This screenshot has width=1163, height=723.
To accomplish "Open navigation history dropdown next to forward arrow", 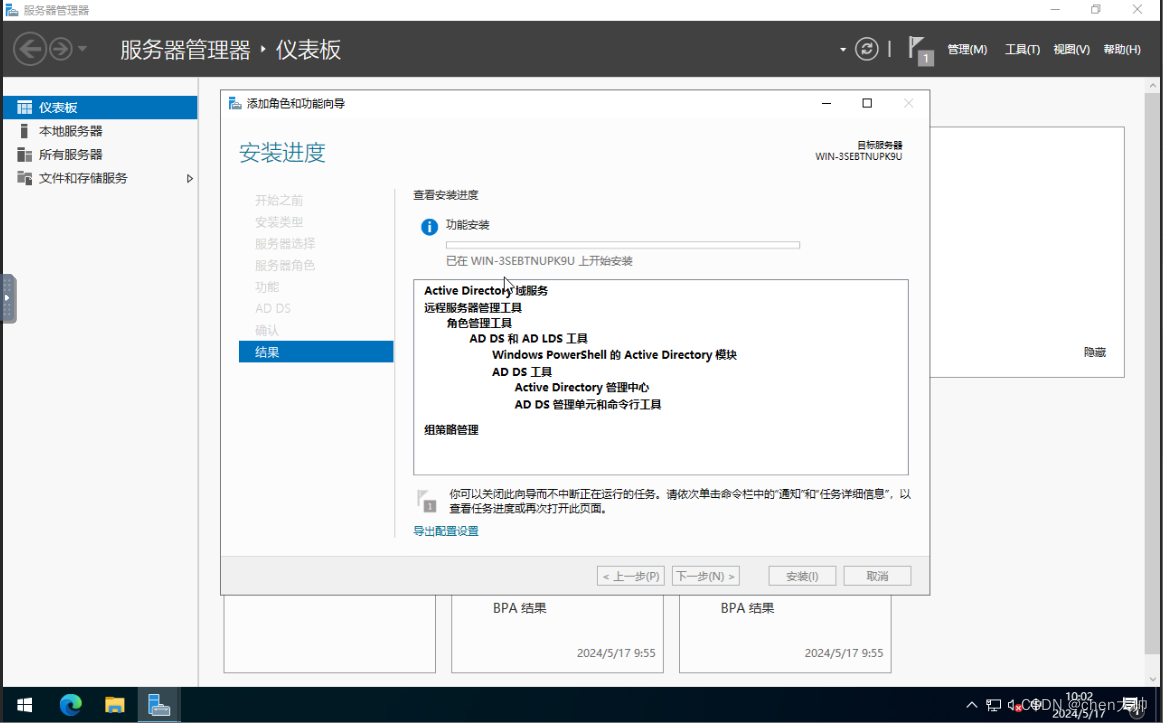I will click(x=82, y=49).
